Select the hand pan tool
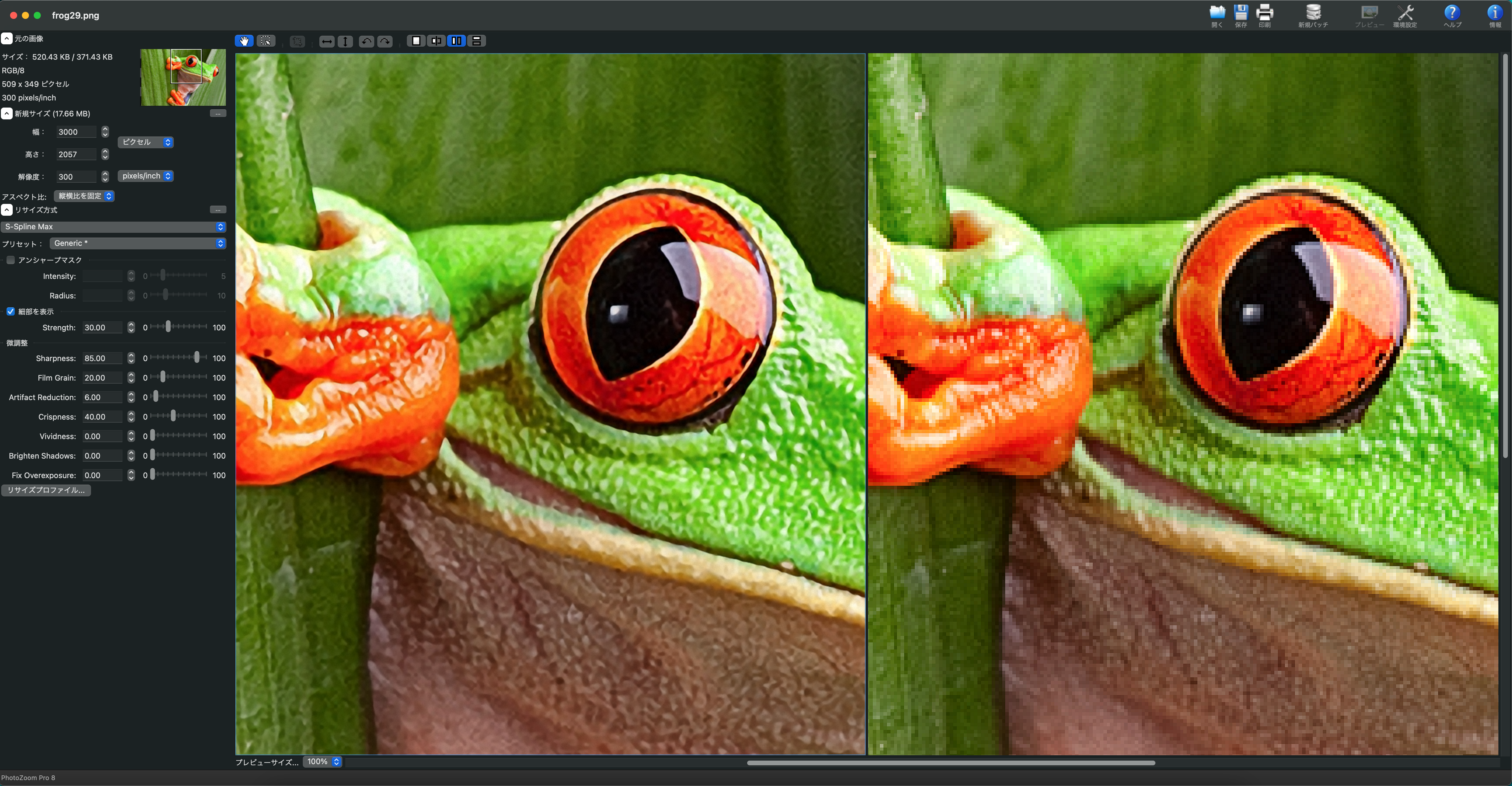The height and width of the screenshot is (786, 1512). (x=244, y=41)
